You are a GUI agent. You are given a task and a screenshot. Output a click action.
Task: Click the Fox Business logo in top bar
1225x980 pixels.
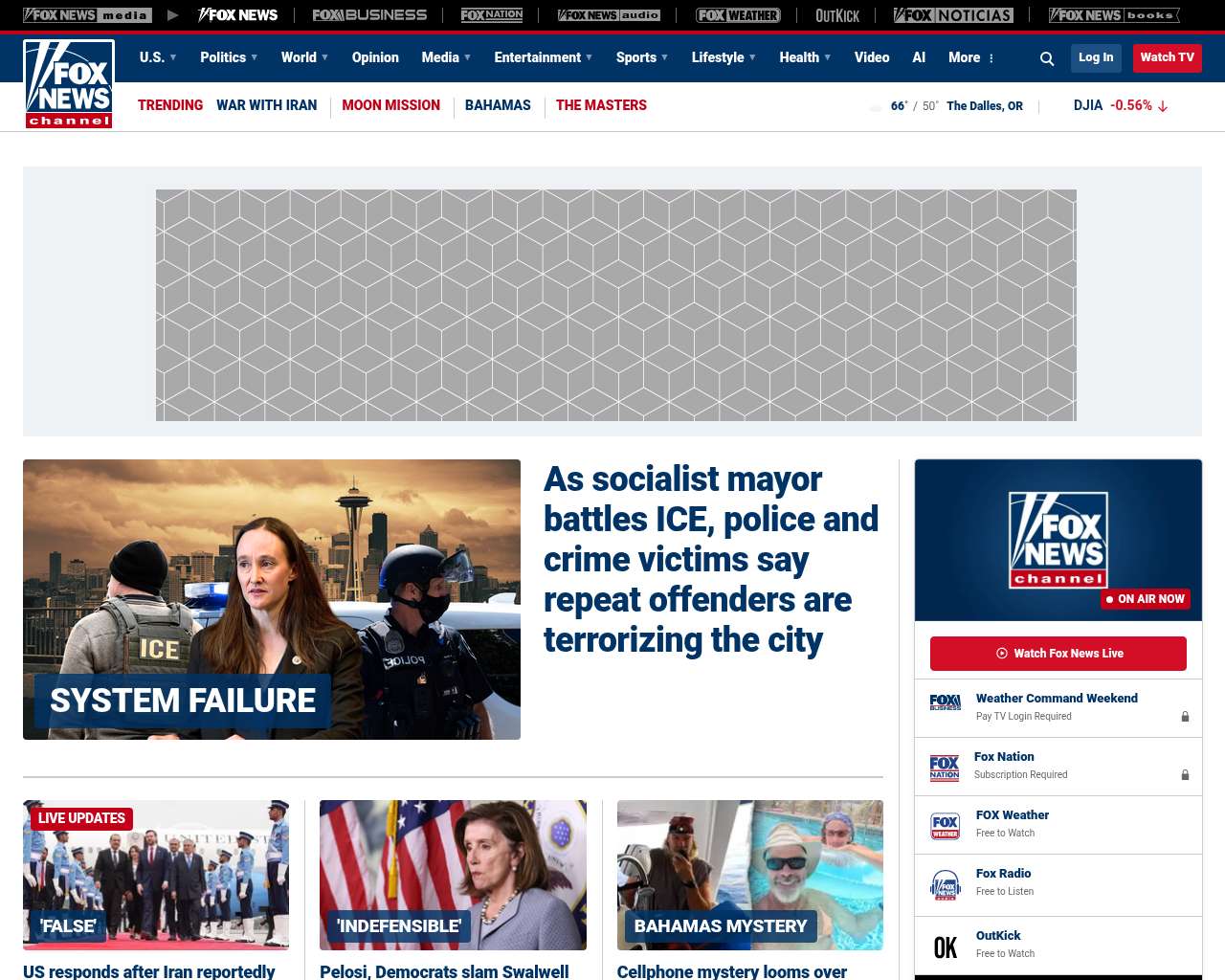coord(369,15)
